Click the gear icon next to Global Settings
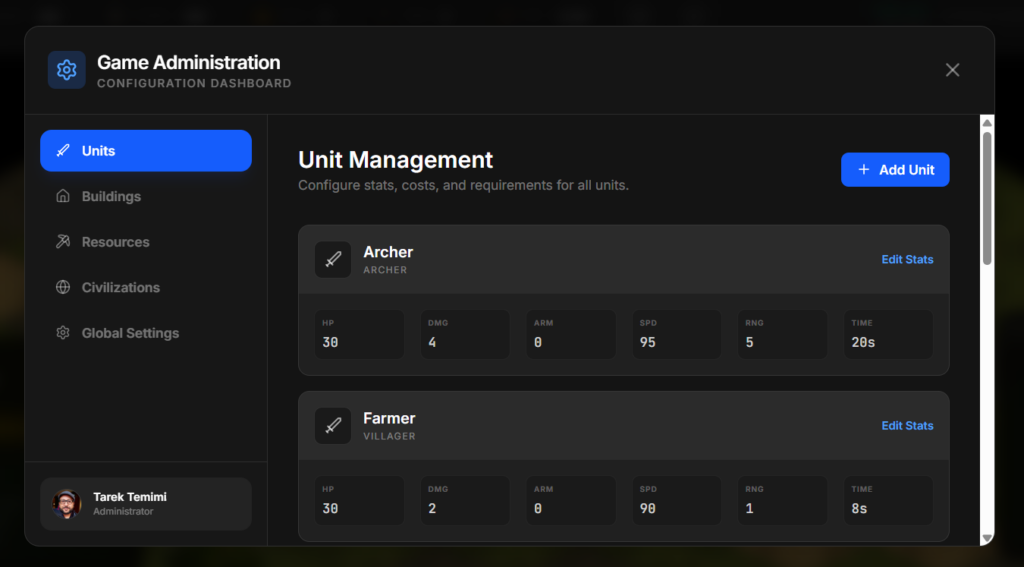 coord(63,333)
